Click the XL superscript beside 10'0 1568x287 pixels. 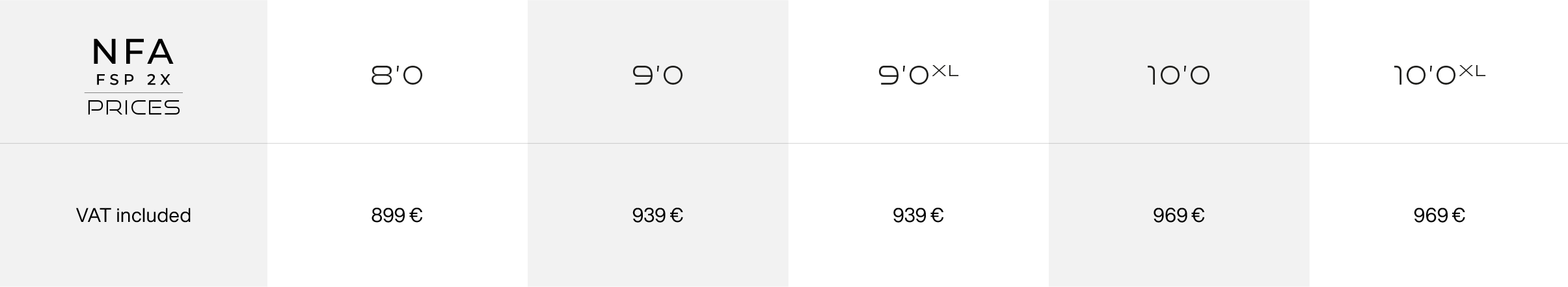[x=1472, y=70]
